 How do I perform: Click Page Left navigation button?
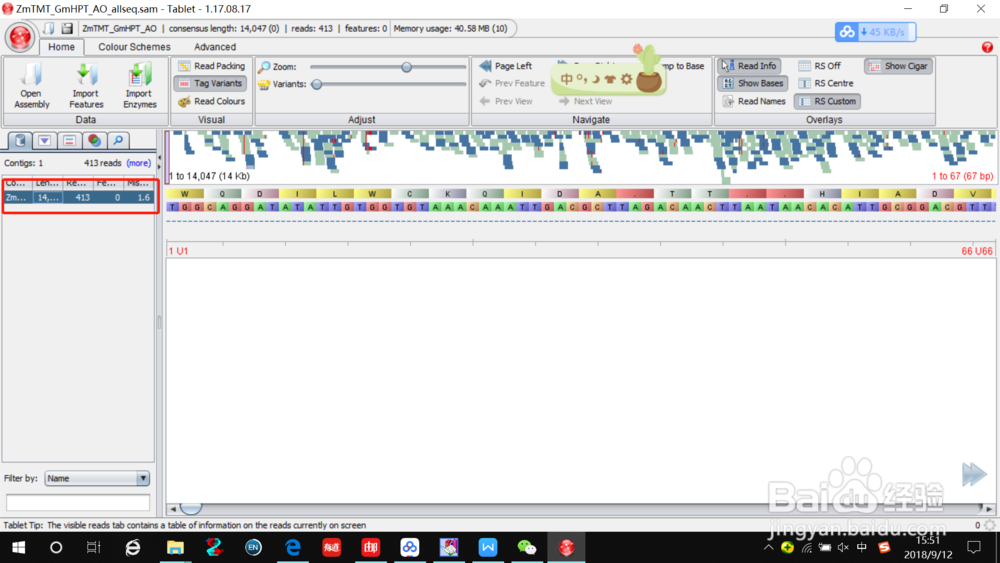coord(505,66)
